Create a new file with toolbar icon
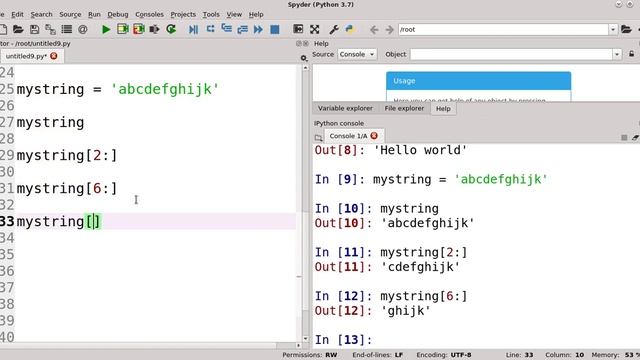Image resolution: width=640 pixels, height=360 pixels. [3, 29]
